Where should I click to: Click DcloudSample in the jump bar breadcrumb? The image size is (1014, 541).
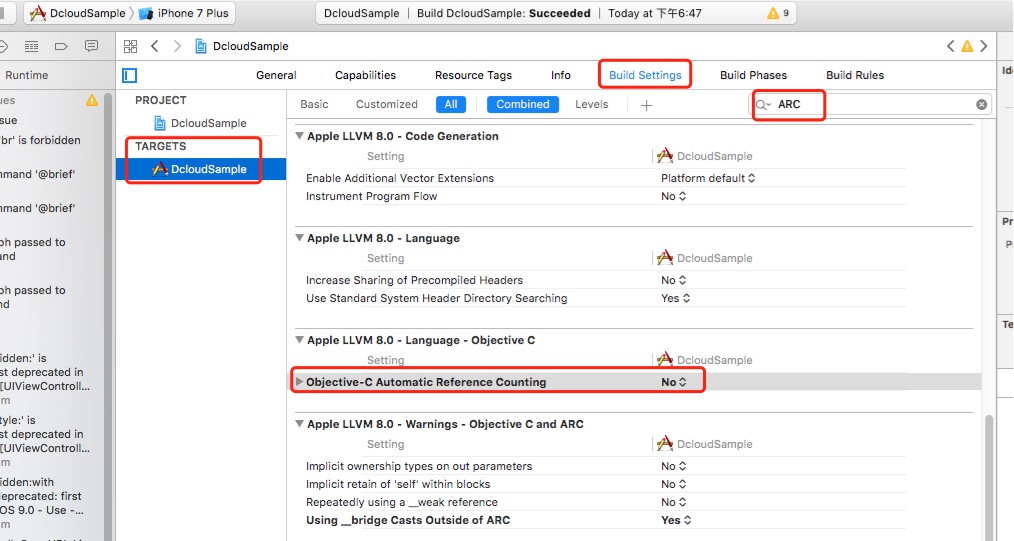(250, 46)
